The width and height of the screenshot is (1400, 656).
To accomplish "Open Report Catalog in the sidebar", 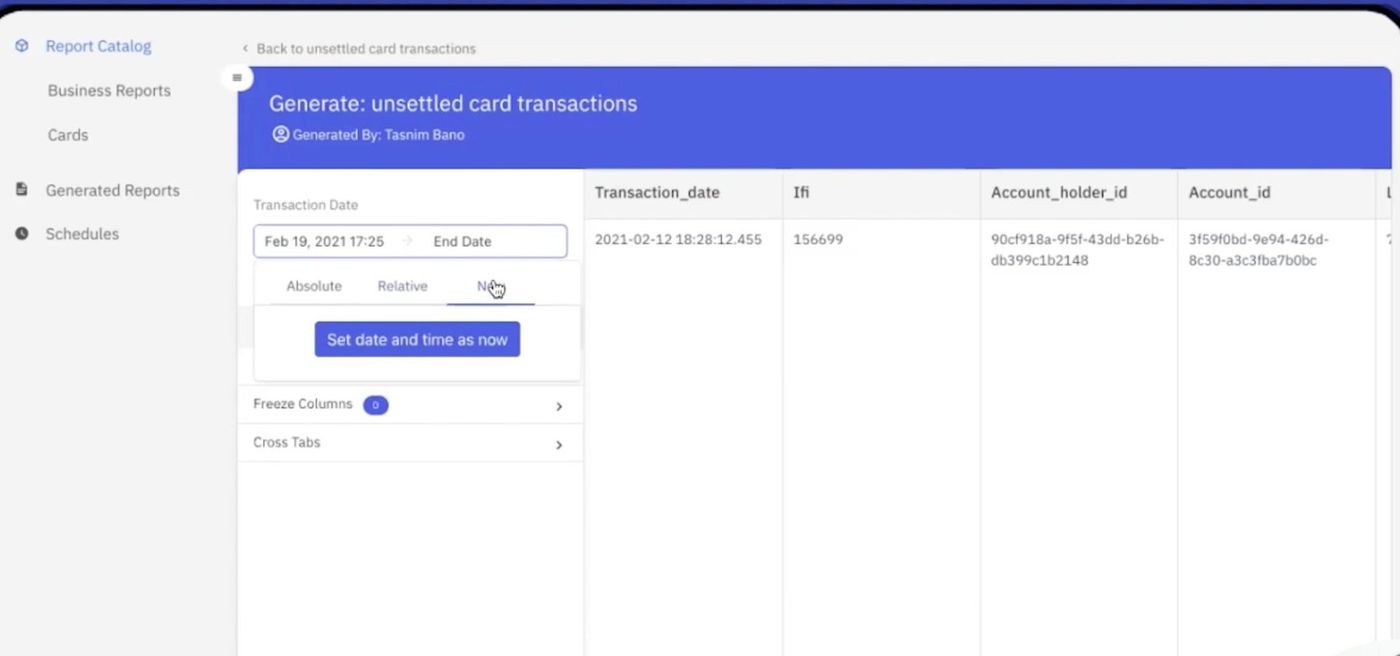I will tap(98, 46).
